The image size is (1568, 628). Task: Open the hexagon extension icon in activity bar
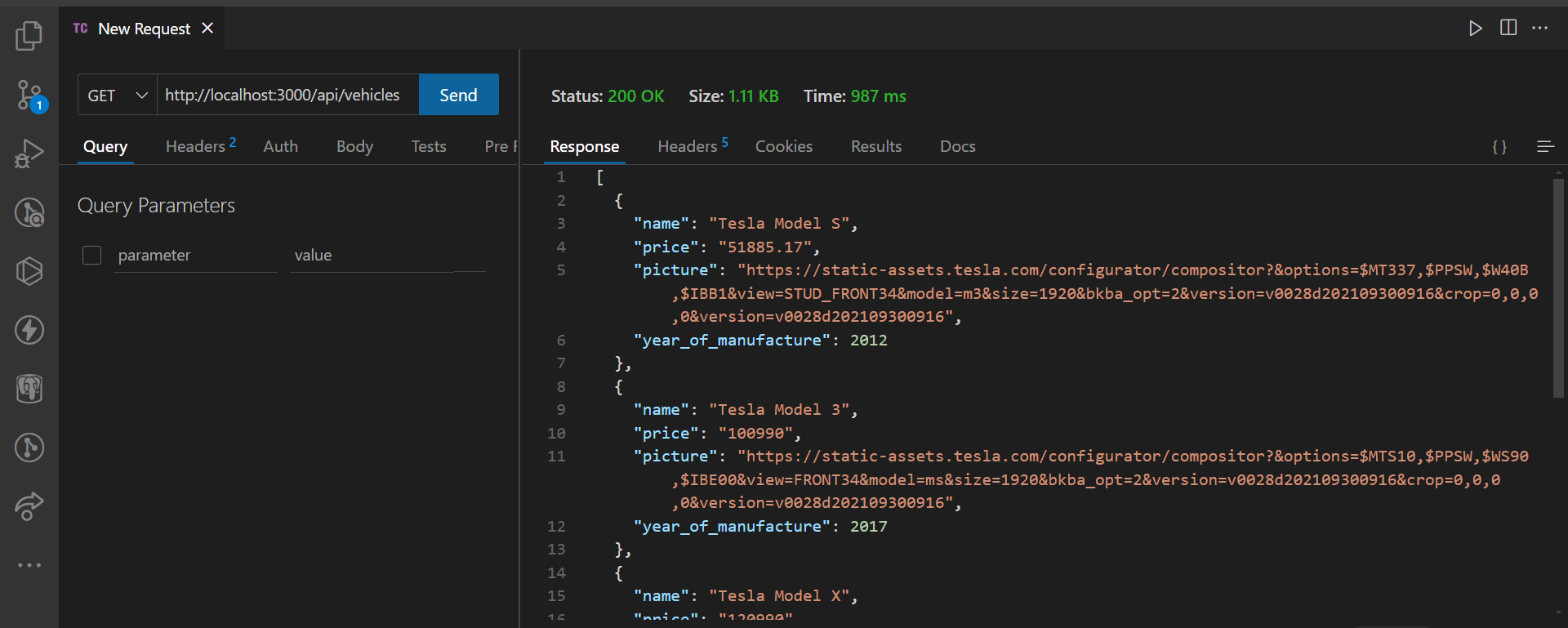coord(29,271)
